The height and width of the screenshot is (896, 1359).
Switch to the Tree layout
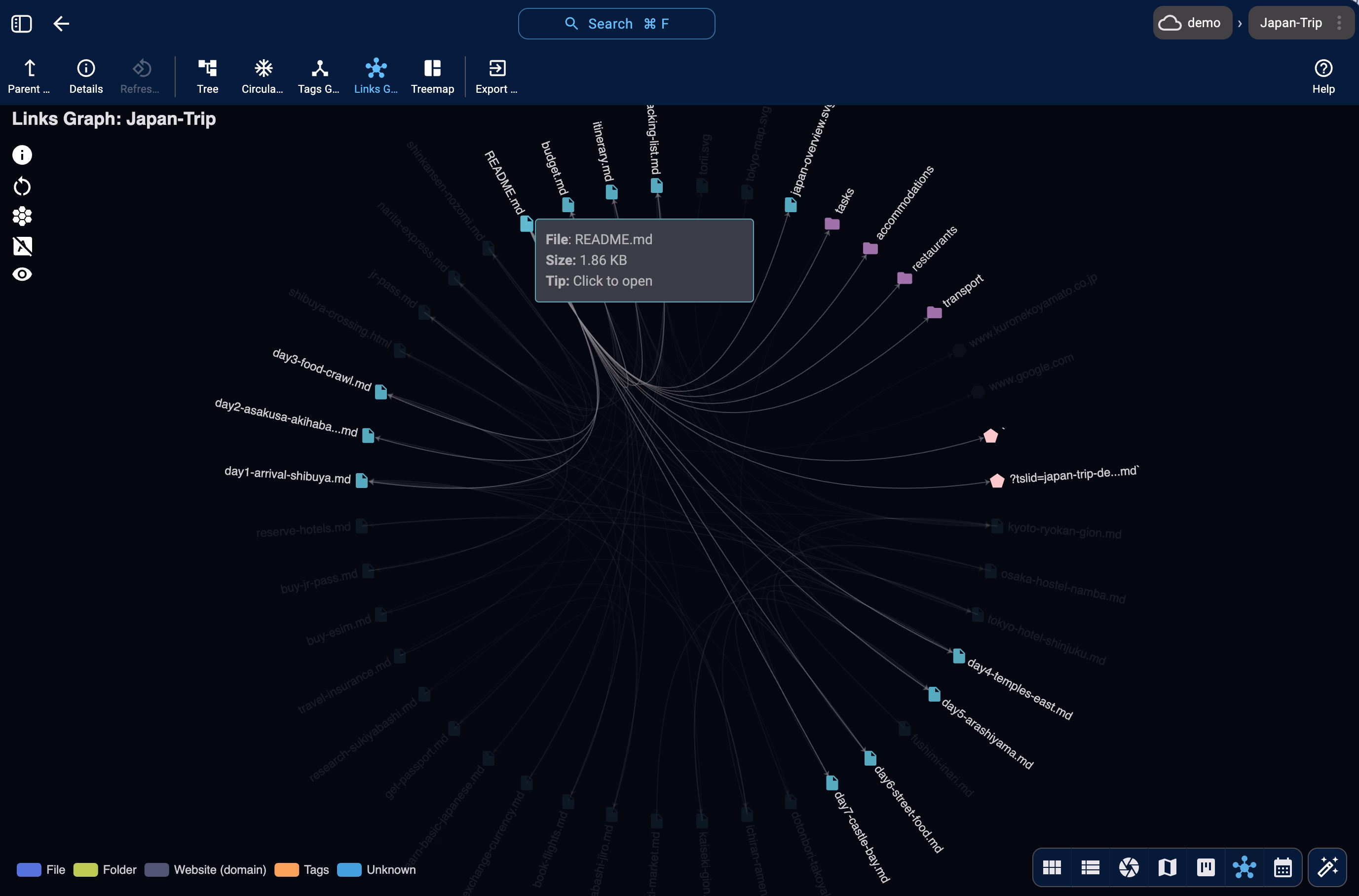pyautogui.click(x=207, y=75)
